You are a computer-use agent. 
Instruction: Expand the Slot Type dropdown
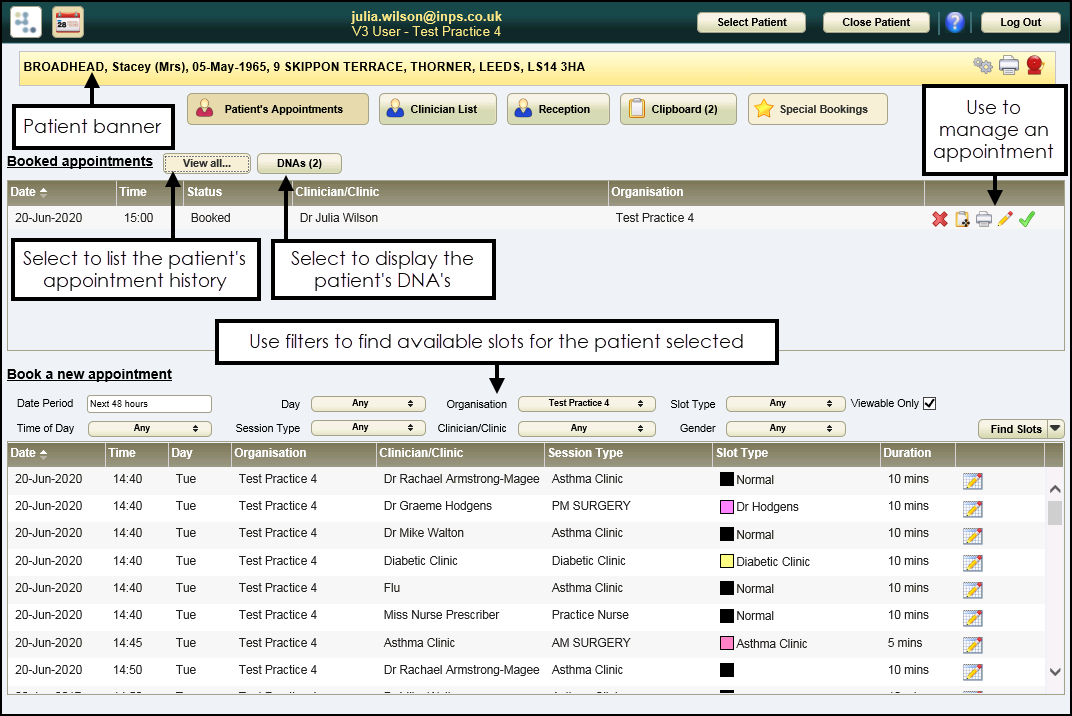click(x=785, y=404)
